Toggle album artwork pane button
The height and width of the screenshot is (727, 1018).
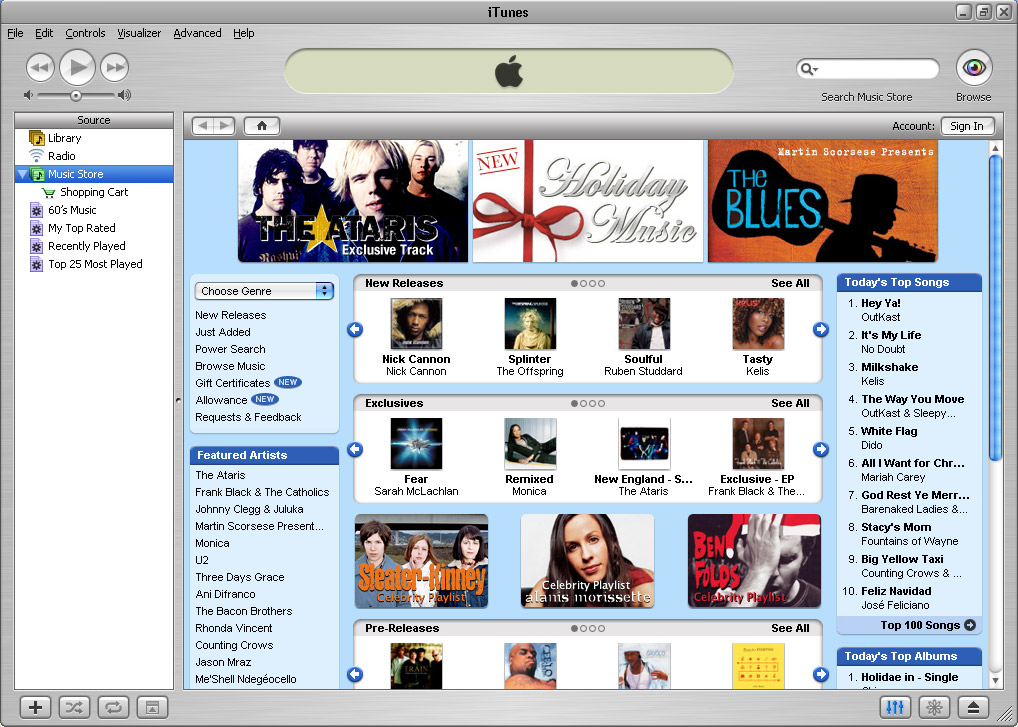click(152, 707)
